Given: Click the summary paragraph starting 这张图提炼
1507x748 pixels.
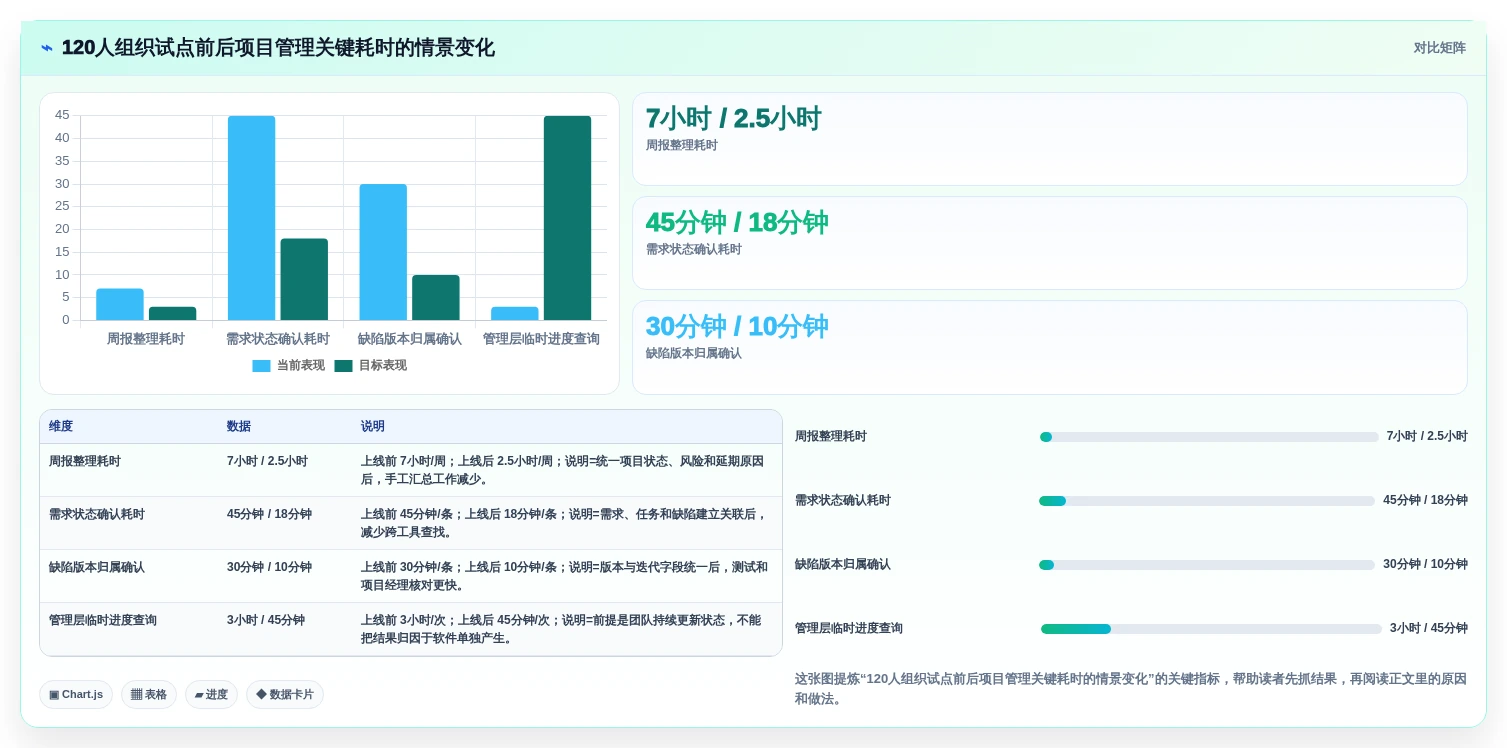Looking at the screenshot, I should [1131, 688].
